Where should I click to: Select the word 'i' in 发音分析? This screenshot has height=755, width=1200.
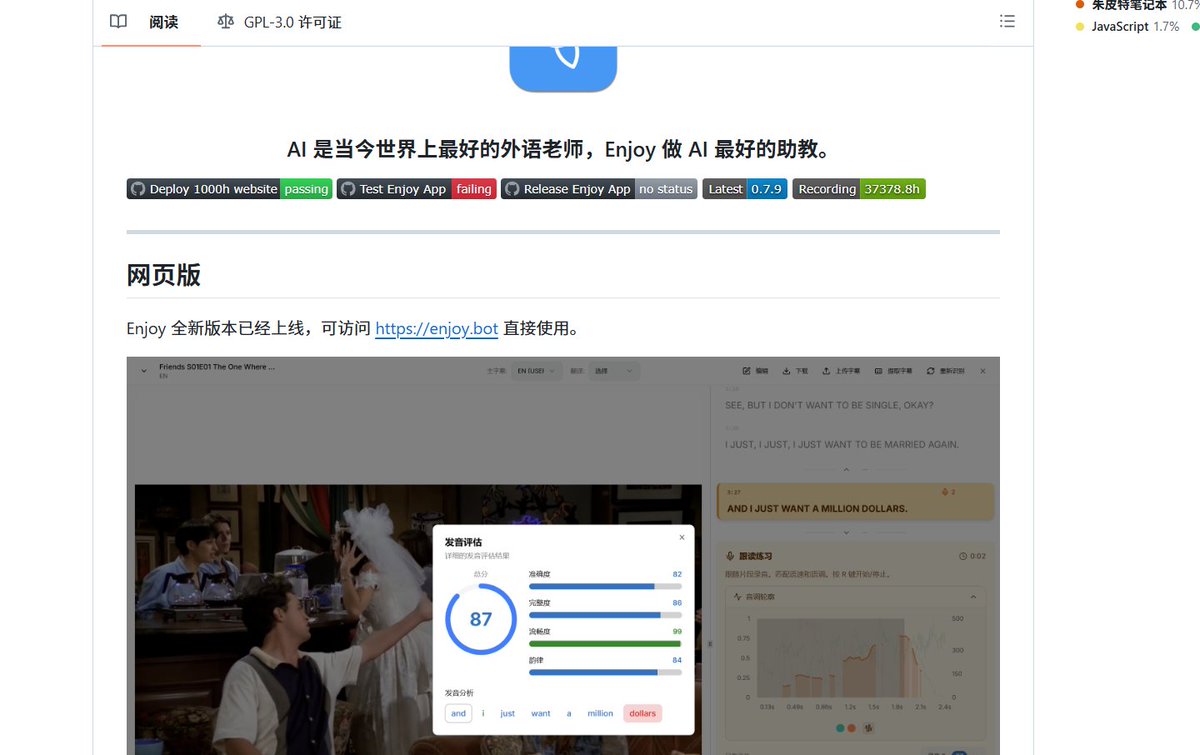click(483, 713)
